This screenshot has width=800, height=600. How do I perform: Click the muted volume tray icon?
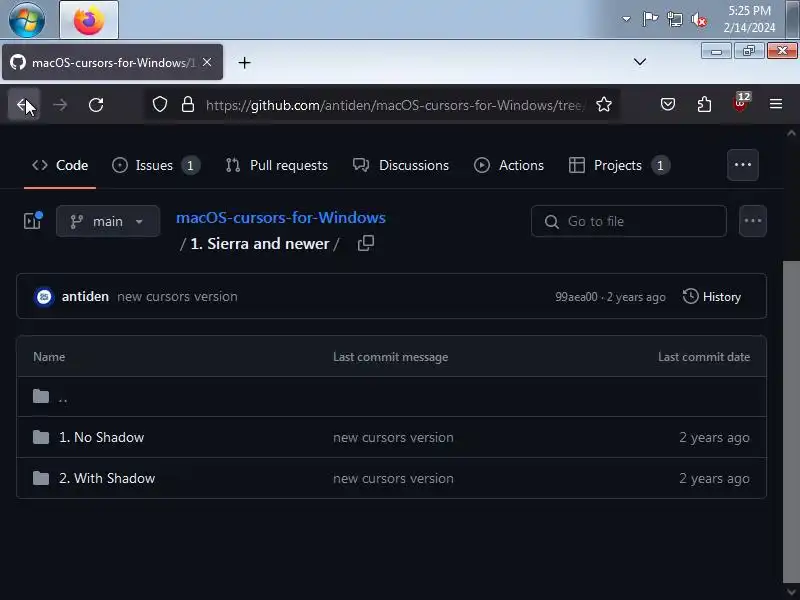point(698,20)
